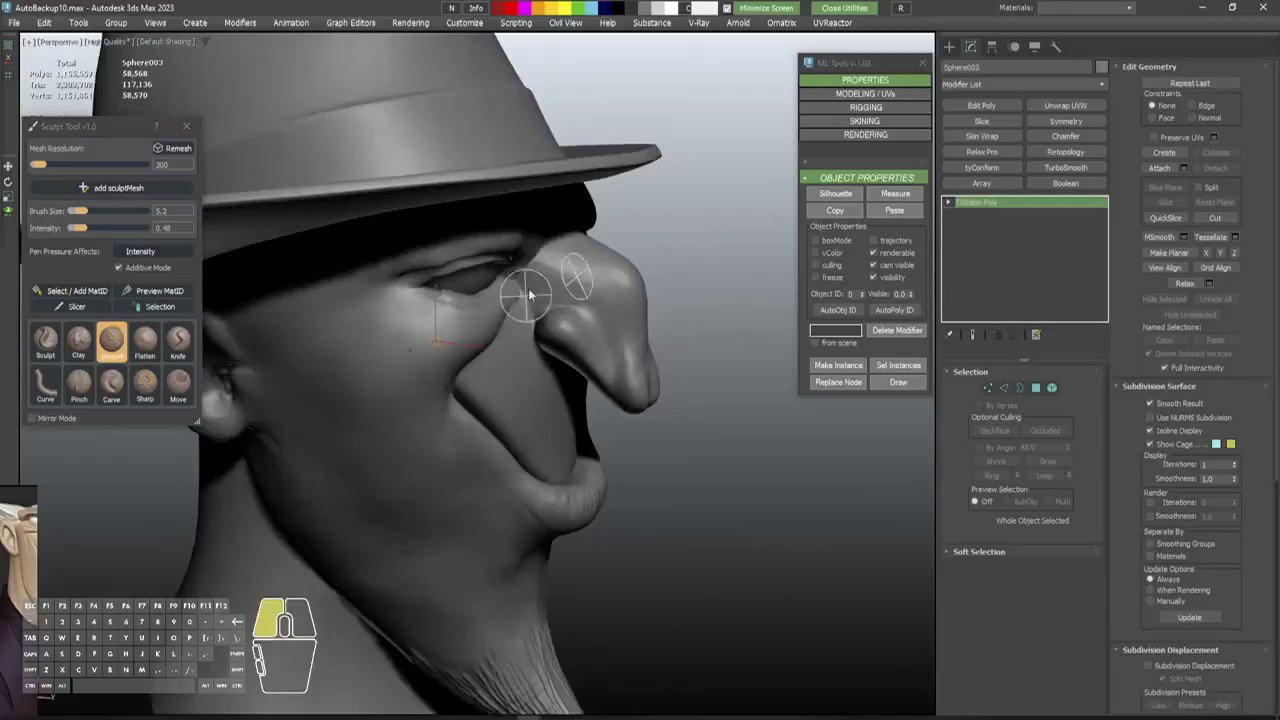The height and width of the screenshot is (720, 1280).
Task: Toggle Additive Mode in Sculpt Tool
Action: pyautogui.click(x=119, y=267)
